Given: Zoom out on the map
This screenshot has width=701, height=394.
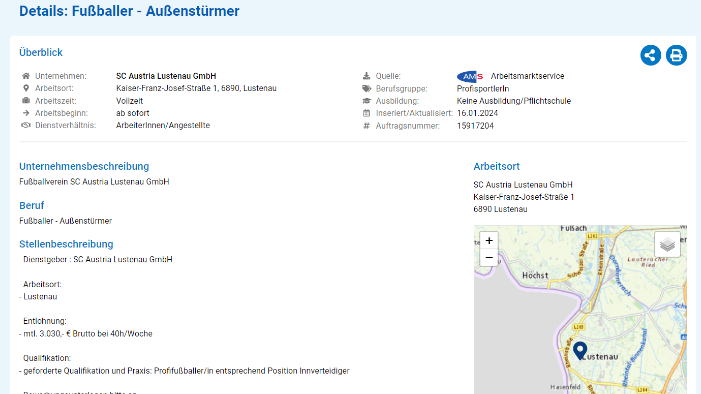Looking at the screenshot, I should (489, 258).
